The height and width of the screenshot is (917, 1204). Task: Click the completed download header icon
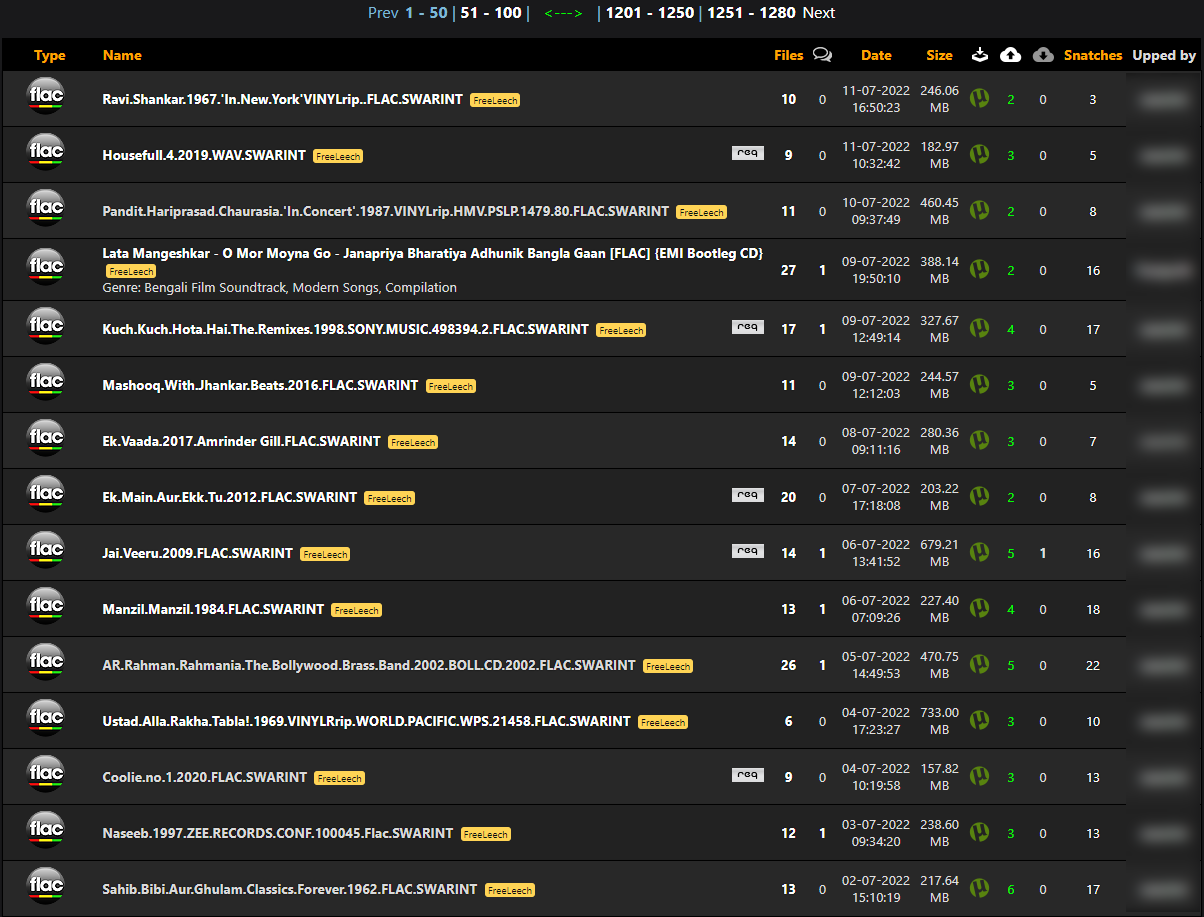[x=980, y=55]
